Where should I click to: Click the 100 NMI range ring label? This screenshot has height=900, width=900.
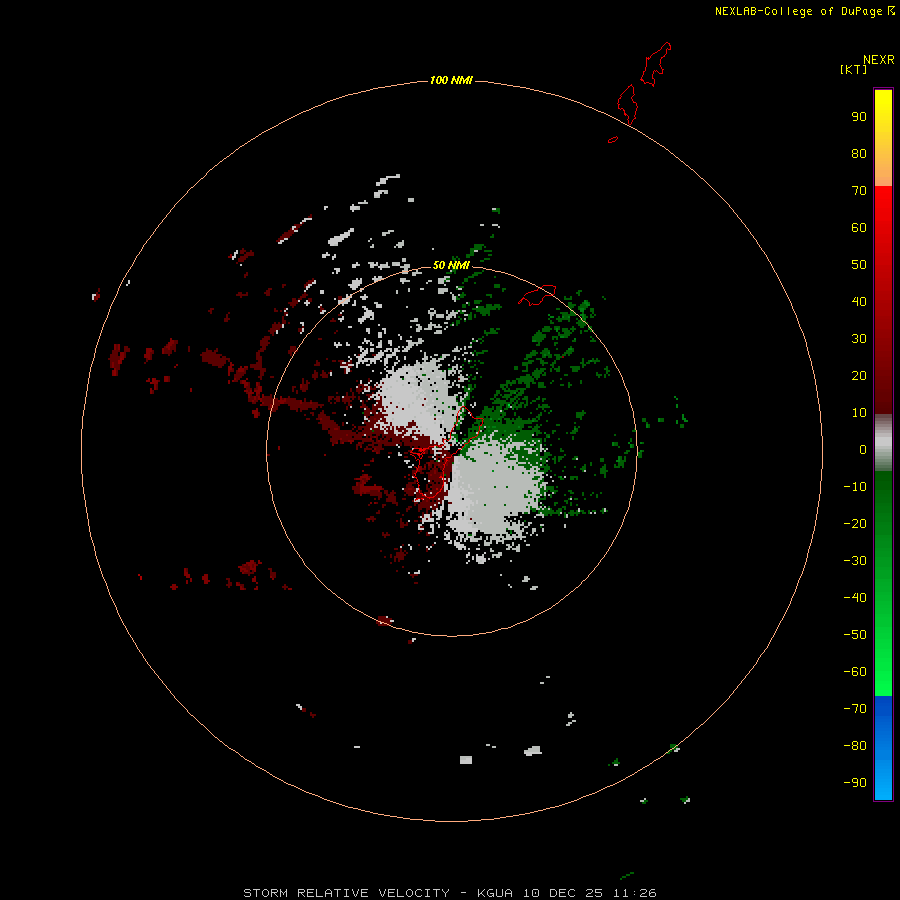tap(451, 80)
